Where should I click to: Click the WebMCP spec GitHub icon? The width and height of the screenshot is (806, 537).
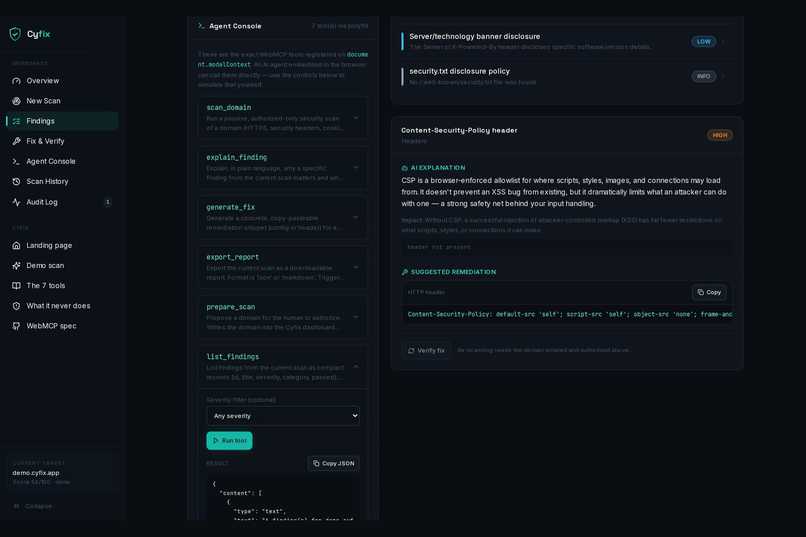click(16, 326)
